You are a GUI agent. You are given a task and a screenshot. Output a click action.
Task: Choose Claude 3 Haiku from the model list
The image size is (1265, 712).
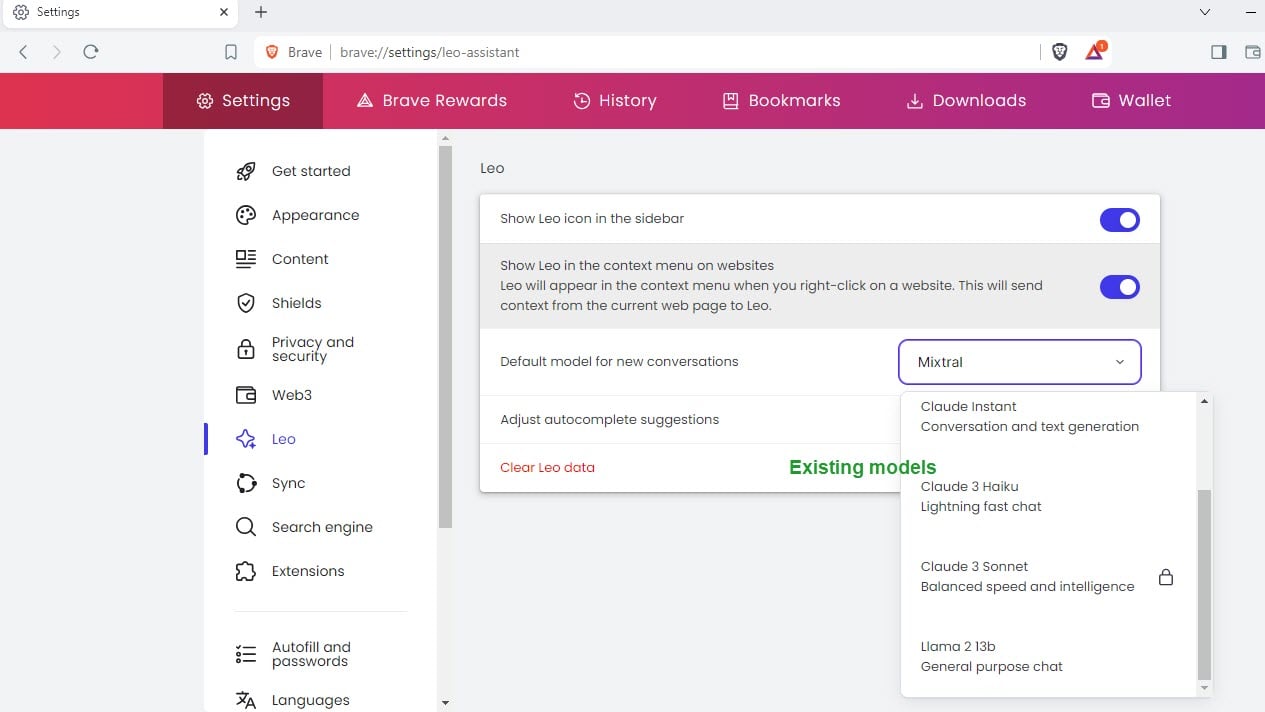[1048, 497]
